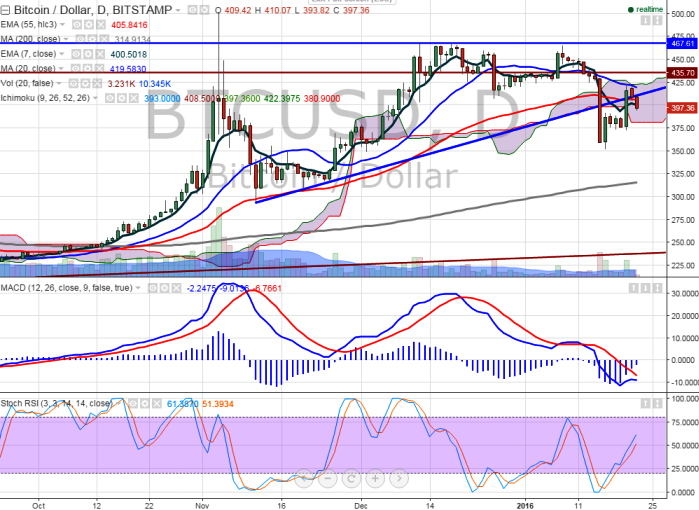Screen dimensions: 699x510
Task: Hide the EMA (7, close) indicator
Action: pyautogui.click(x=76, y=54)
